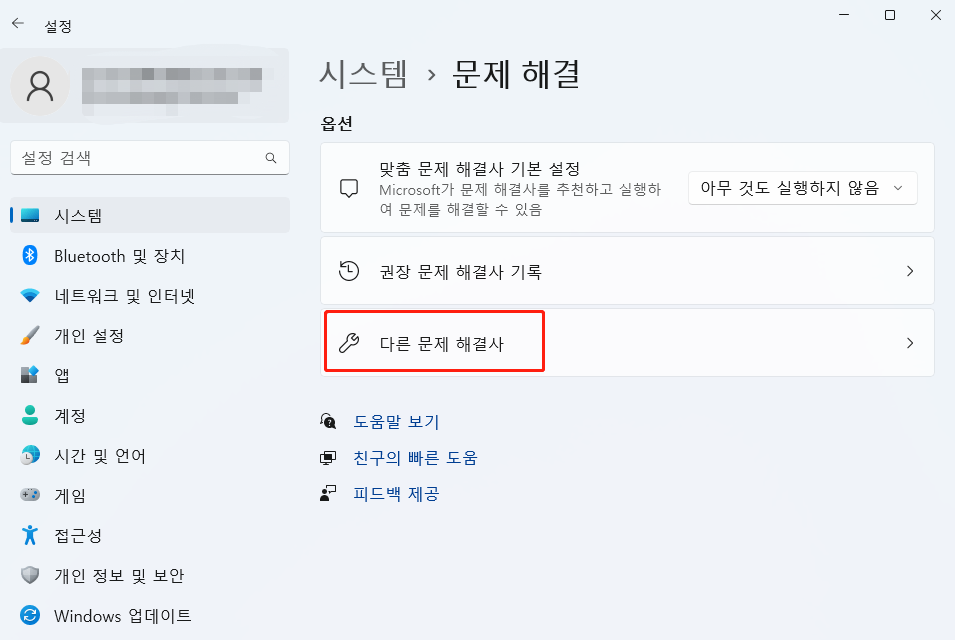The width and height of the screenshot is (955, 640).
Task: Expand 권장 문제 해결사 기록
Action: click(626, 270)
